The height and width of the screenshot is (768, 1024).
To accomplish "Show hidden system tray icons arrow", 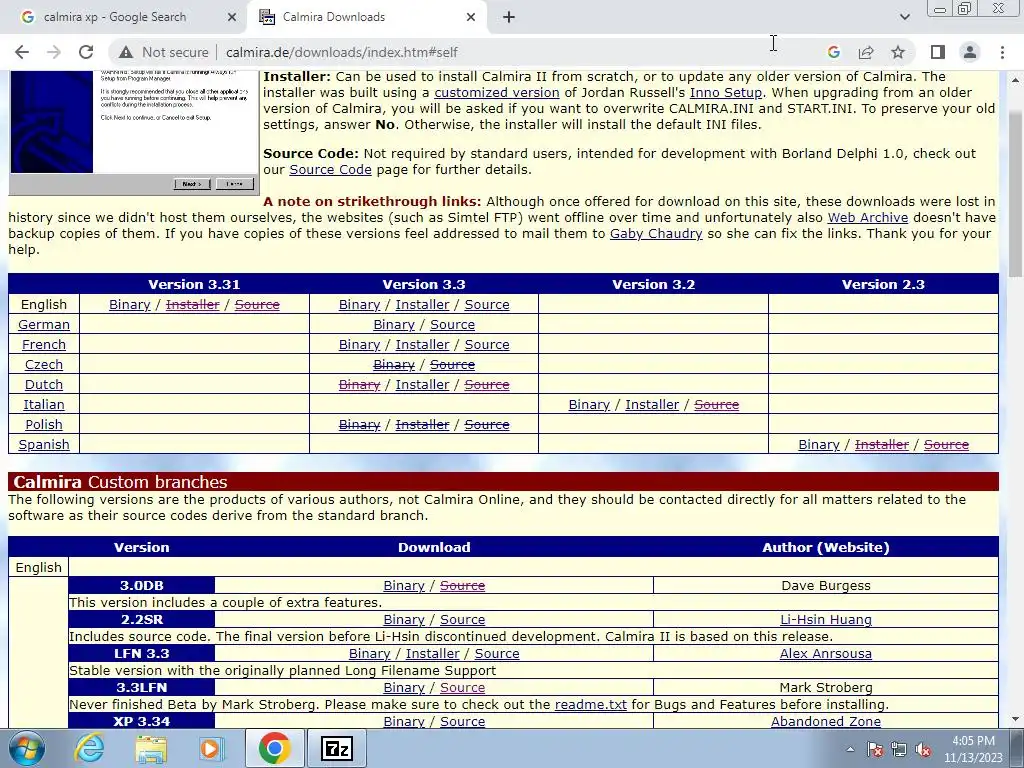I will click(x=850, y=750).
